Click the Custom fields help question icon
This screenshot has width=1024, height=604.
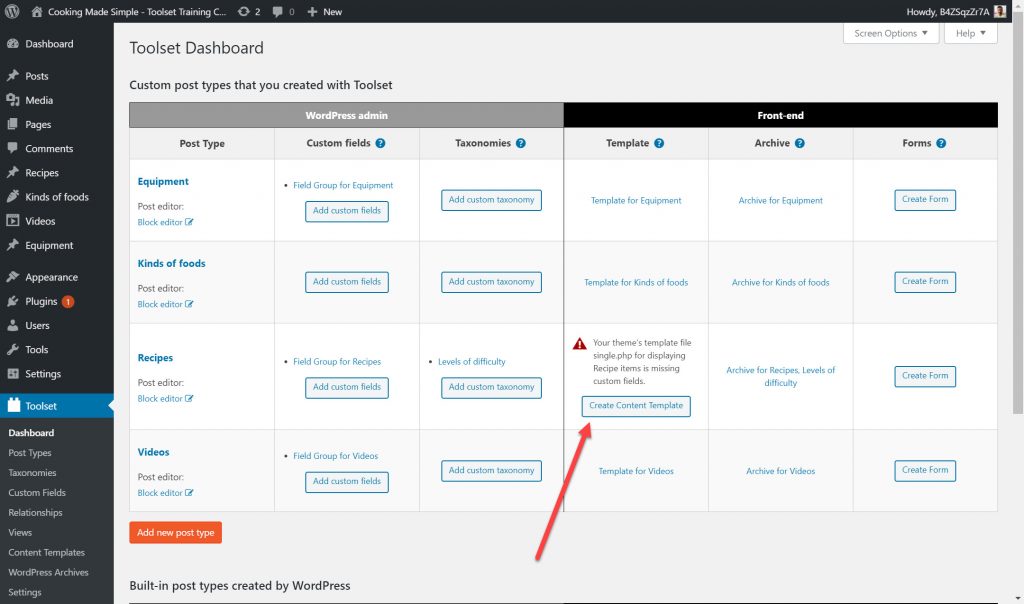[380, 143]
